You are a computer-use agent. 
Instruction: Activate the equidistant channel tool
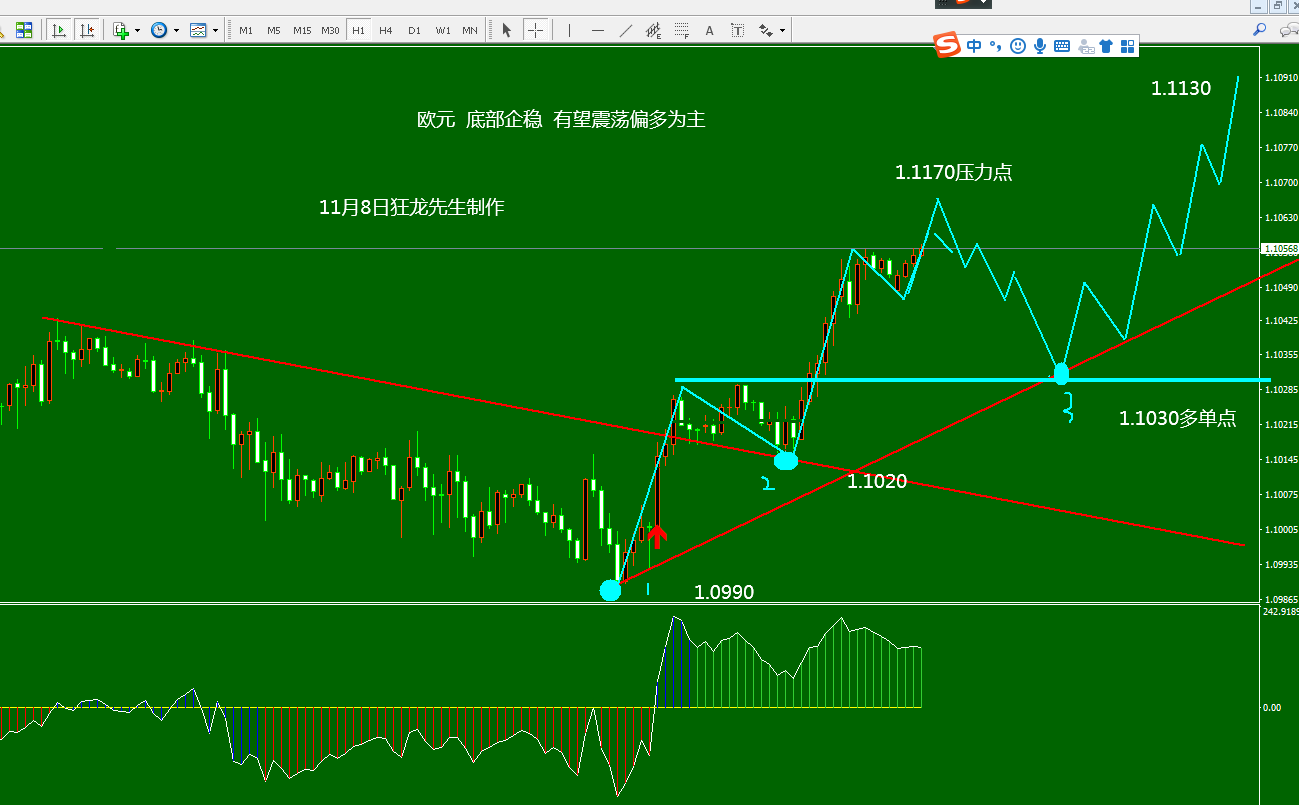point(654,30)
